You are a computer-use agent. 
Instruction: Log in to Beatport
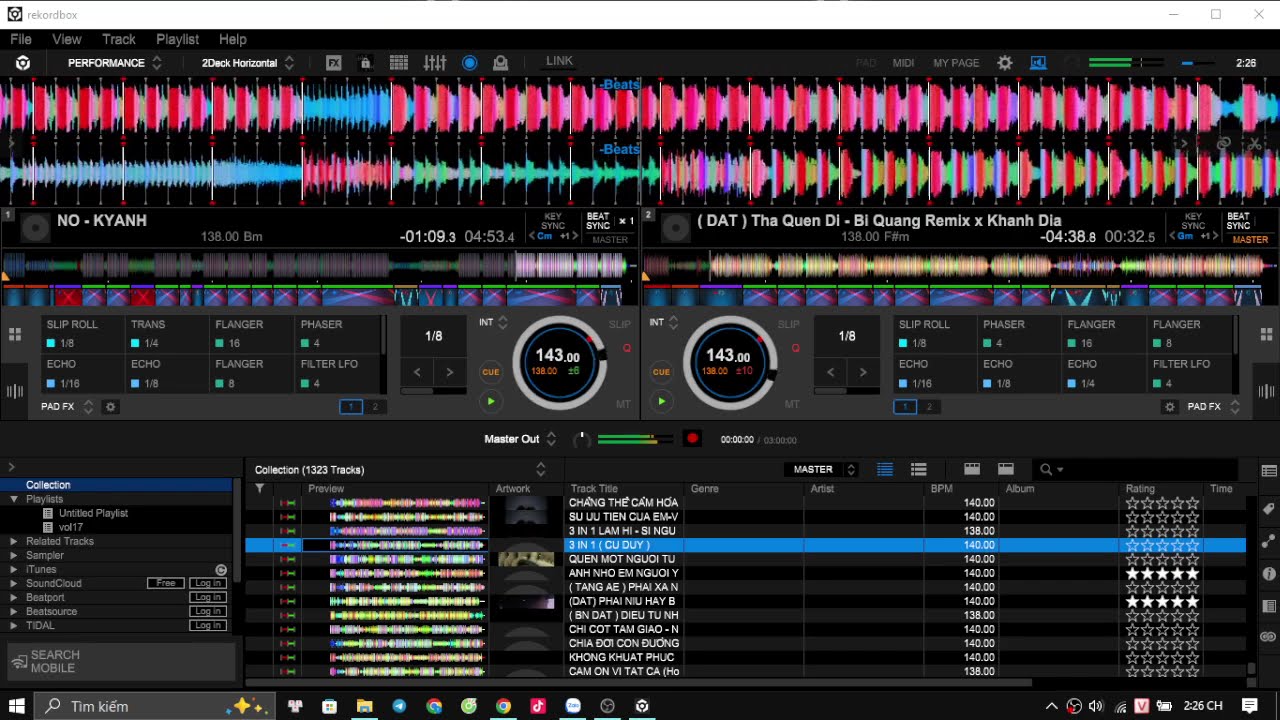coord(208,597)
